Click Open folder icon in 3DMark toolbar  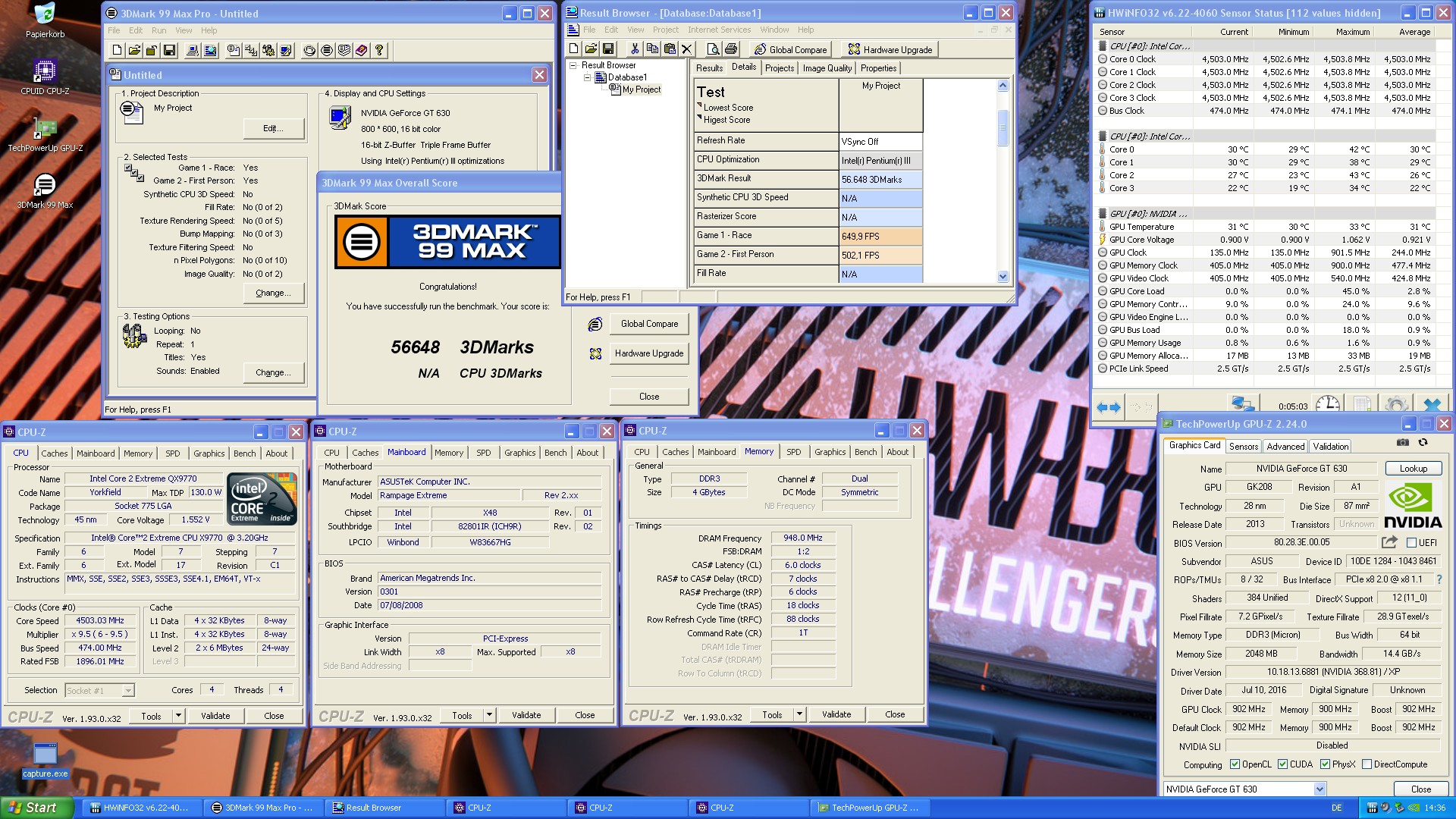pyautogui.click(x=134, y=50)
